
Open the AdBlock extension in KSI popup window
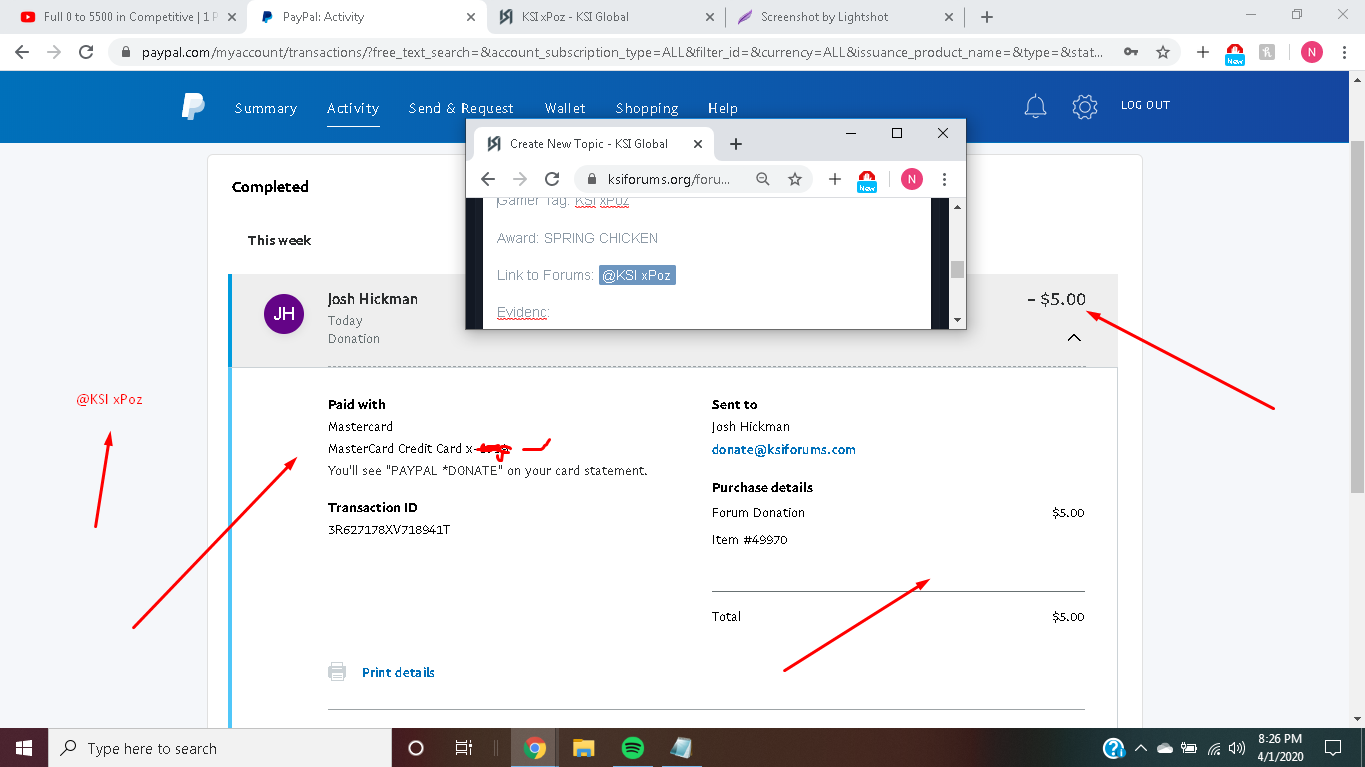(x=867, y=181)
